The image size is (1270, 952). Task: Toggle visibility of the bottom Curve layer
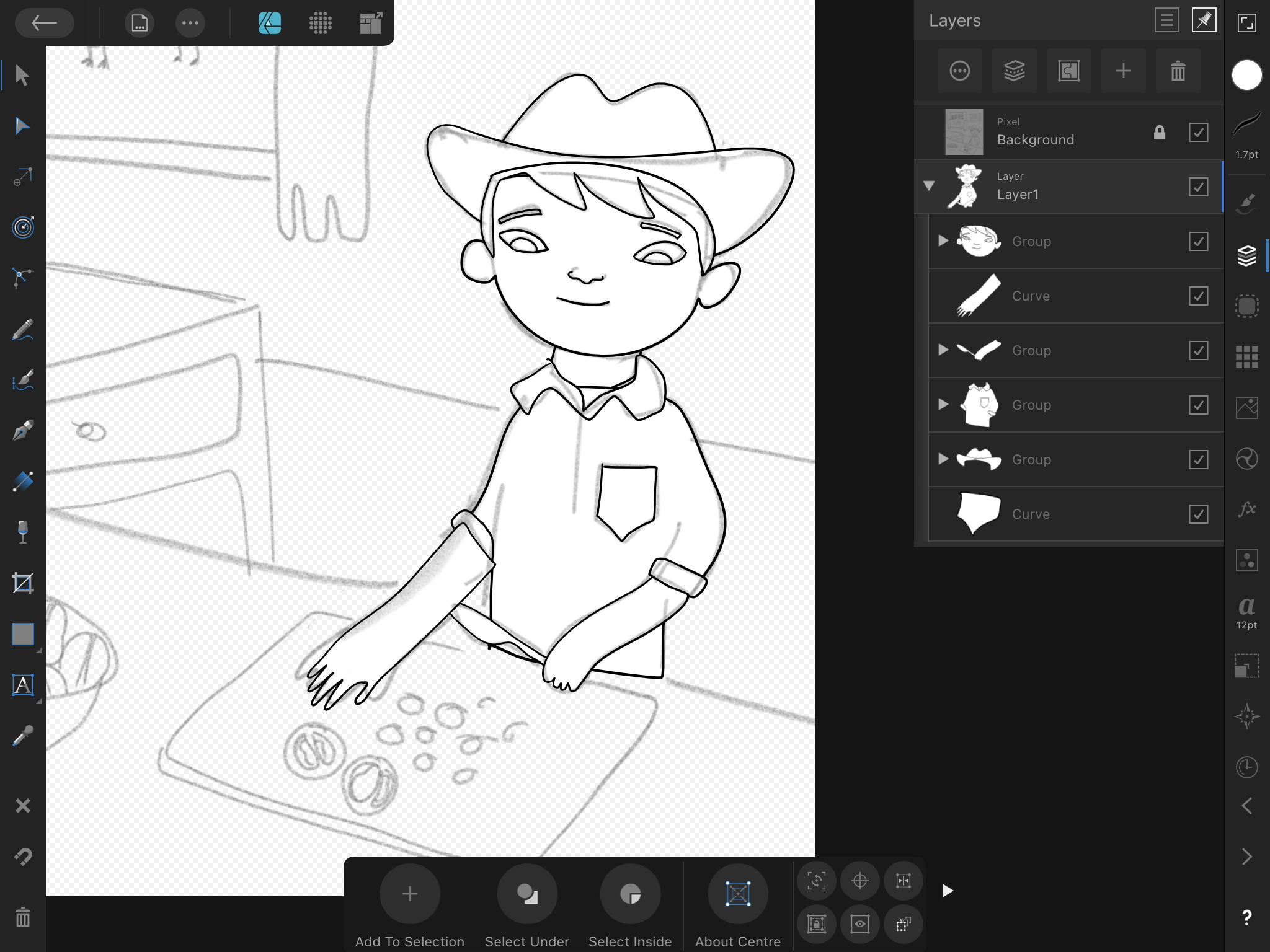coord(1197,514)
